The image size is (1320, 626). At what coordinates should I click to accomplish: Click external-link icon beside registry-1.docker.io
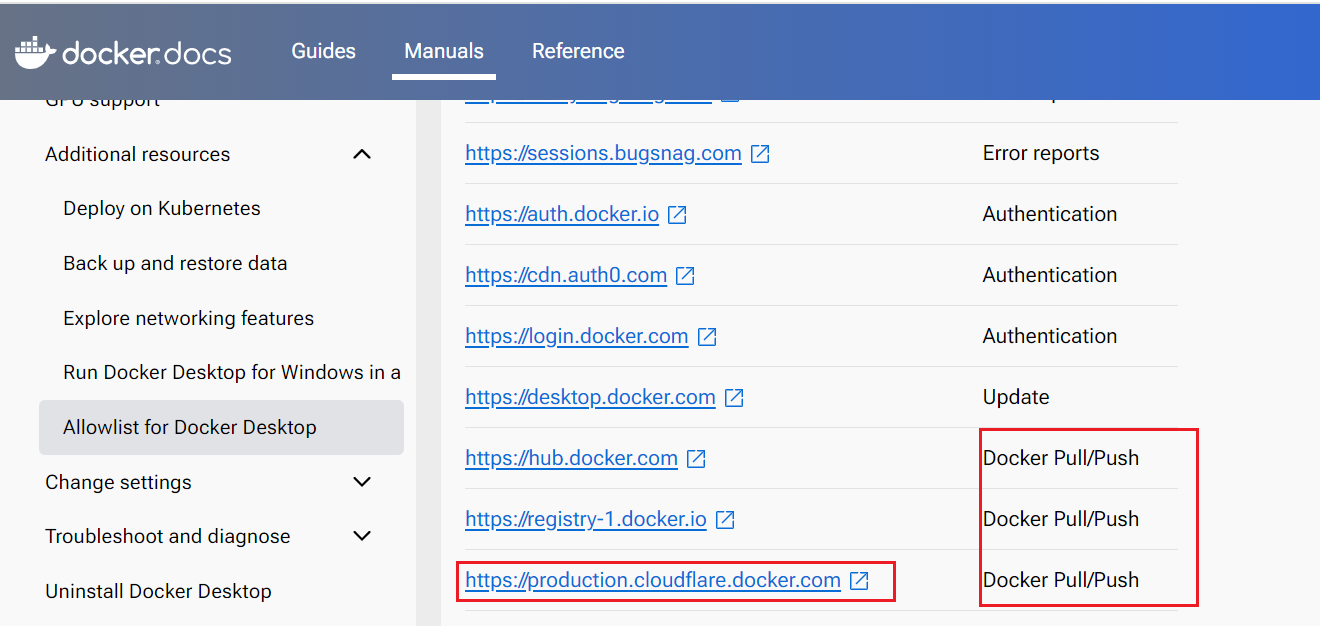pyautogui.click(x=725, y=520)
